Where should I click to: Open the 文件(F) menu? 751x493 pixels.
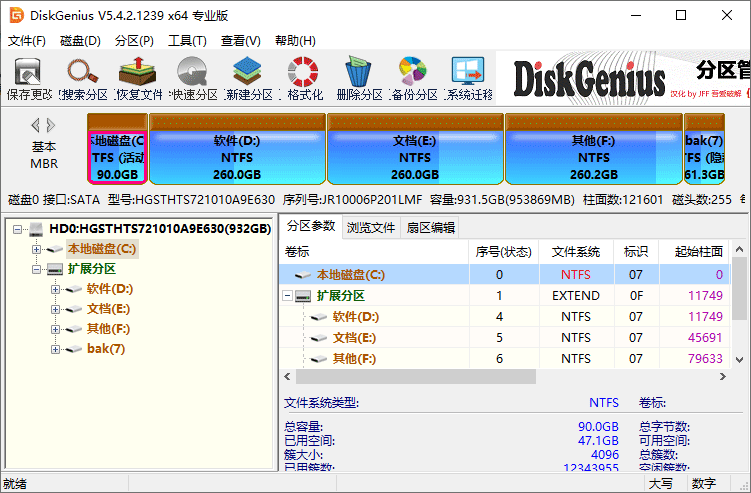pyautogui.click(x=27, y=41)
